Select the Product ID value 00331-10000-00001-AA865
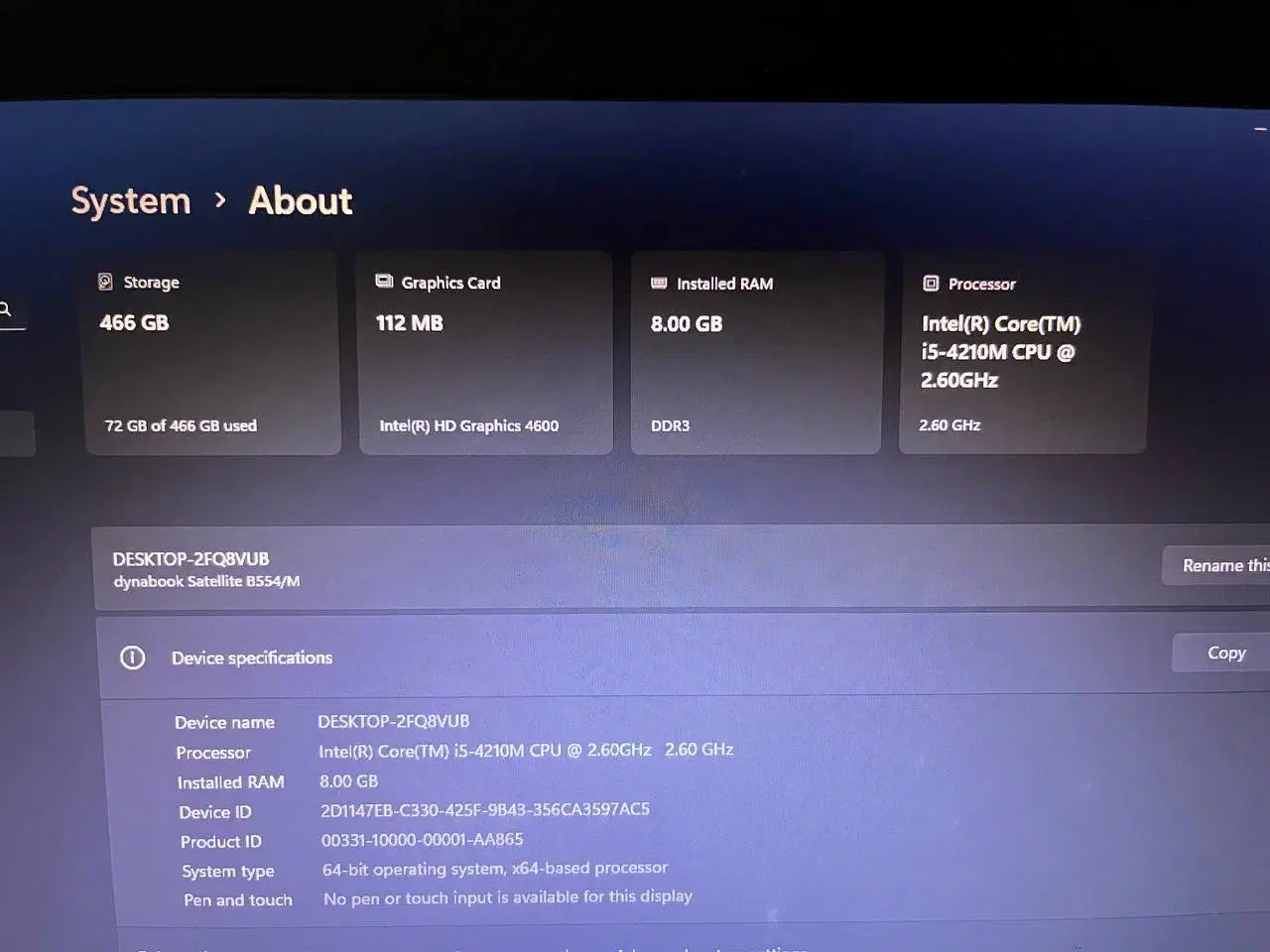The width and height of the screenshot is (1270, 952). (422, 839)
